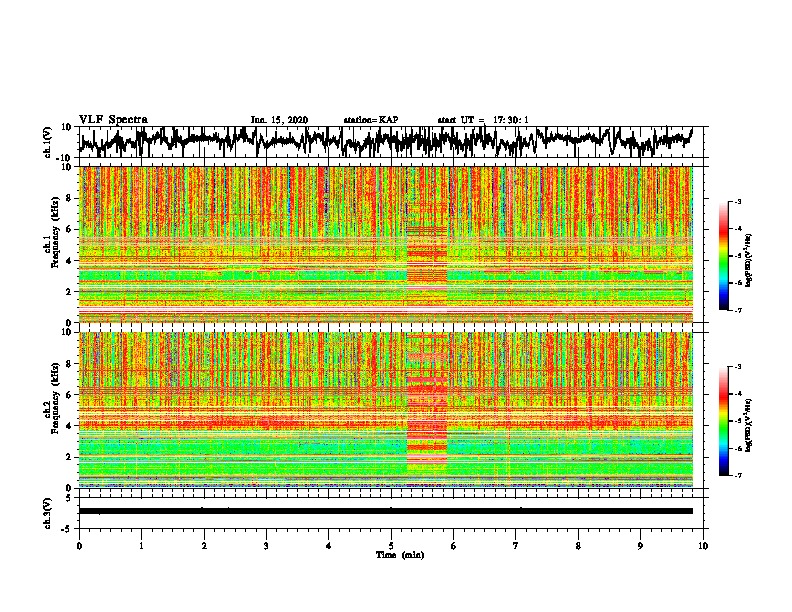Click time axis tick label '5'
The width and height of the screenshot is (792, 612).
pyautogui.click(x=391, y=546)
